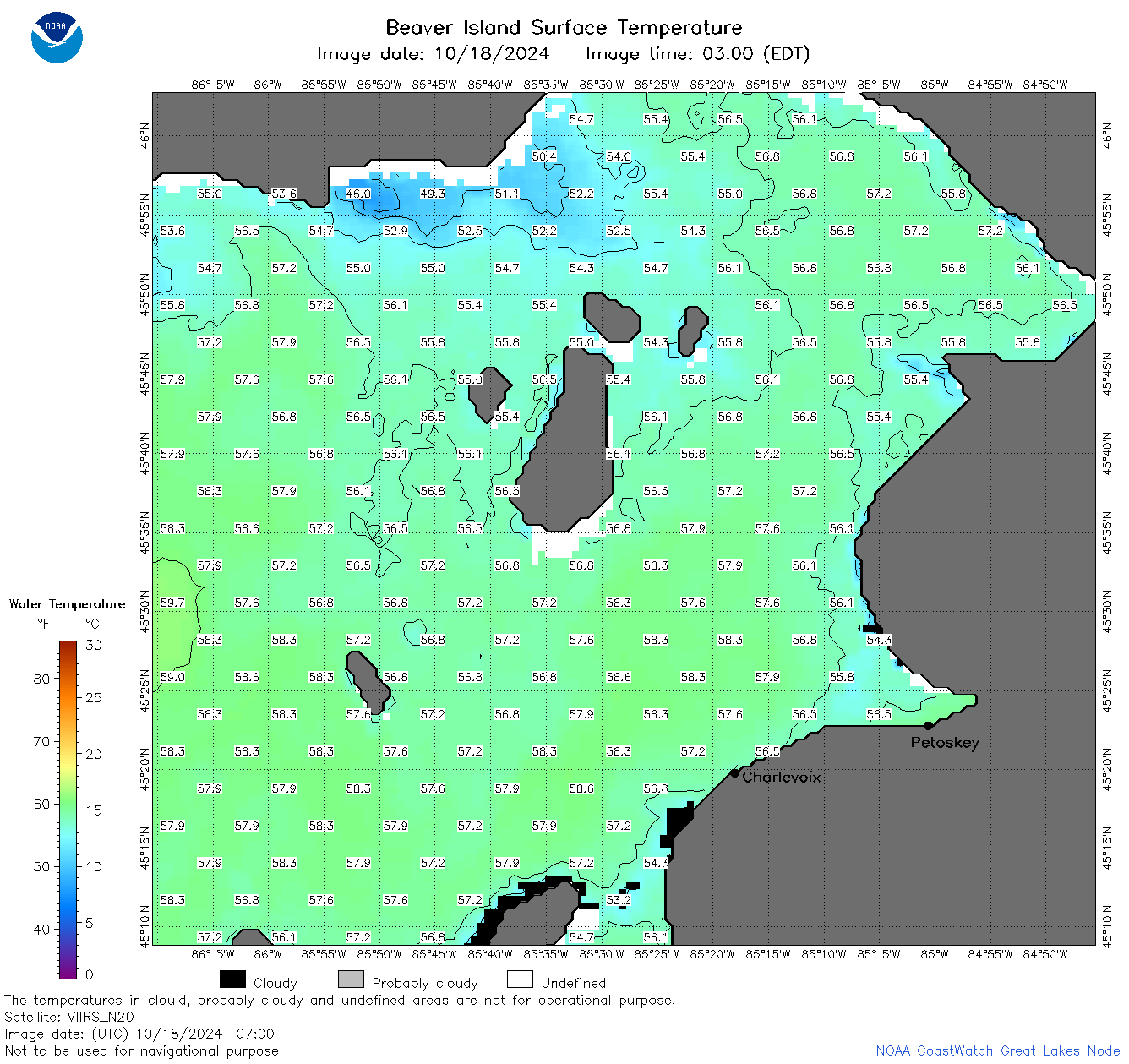Click the °C unit label on the scale

(92, 624)
